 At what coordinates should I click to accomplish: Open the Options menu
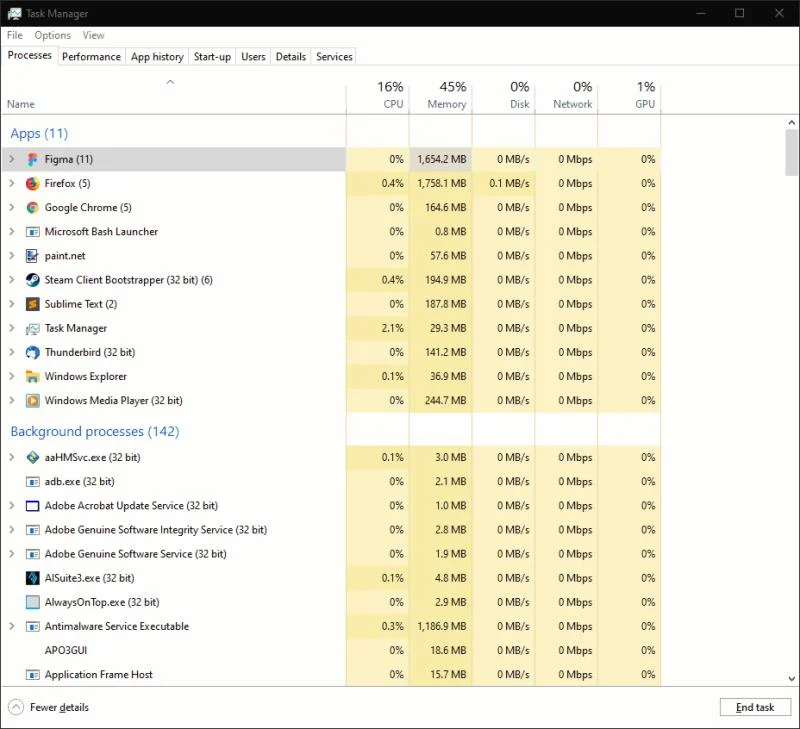pos(53,35)
